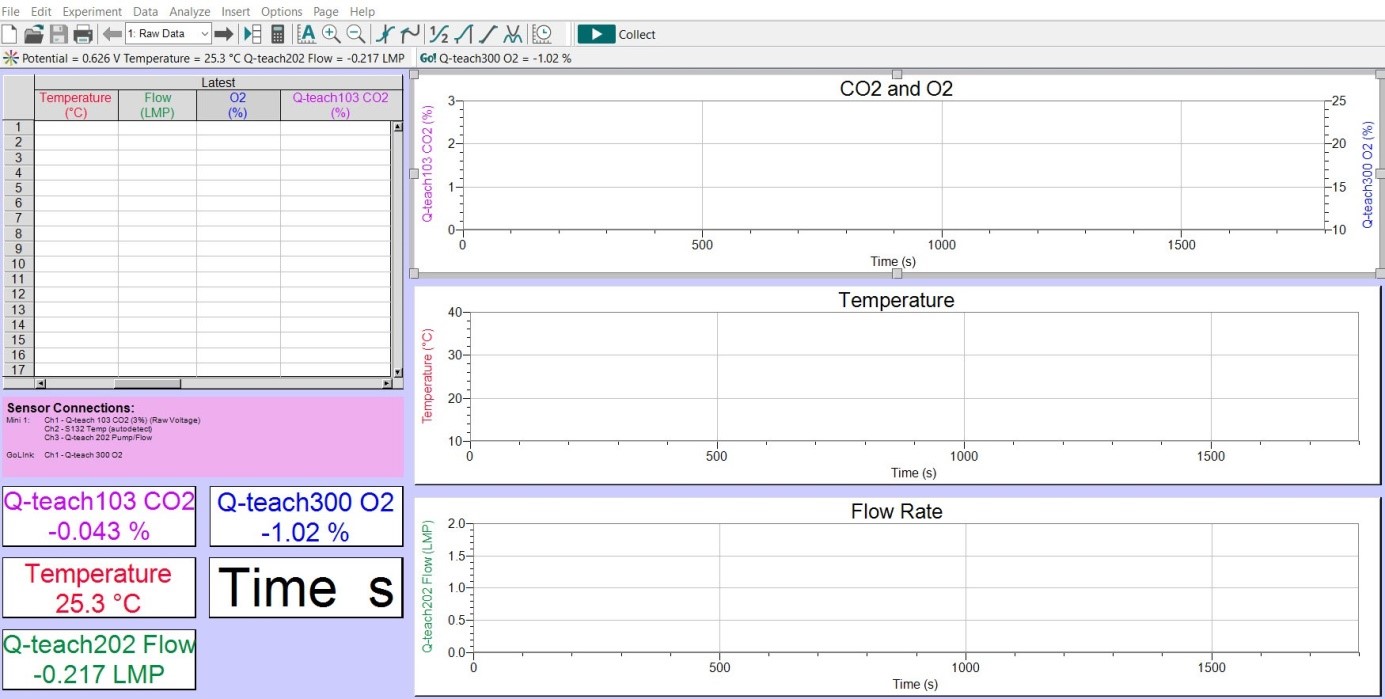Viewport: 1385px width, 699px height.
Task: Click the Q-teach103 CO2 column header
Action: click(x=340, y=105)
